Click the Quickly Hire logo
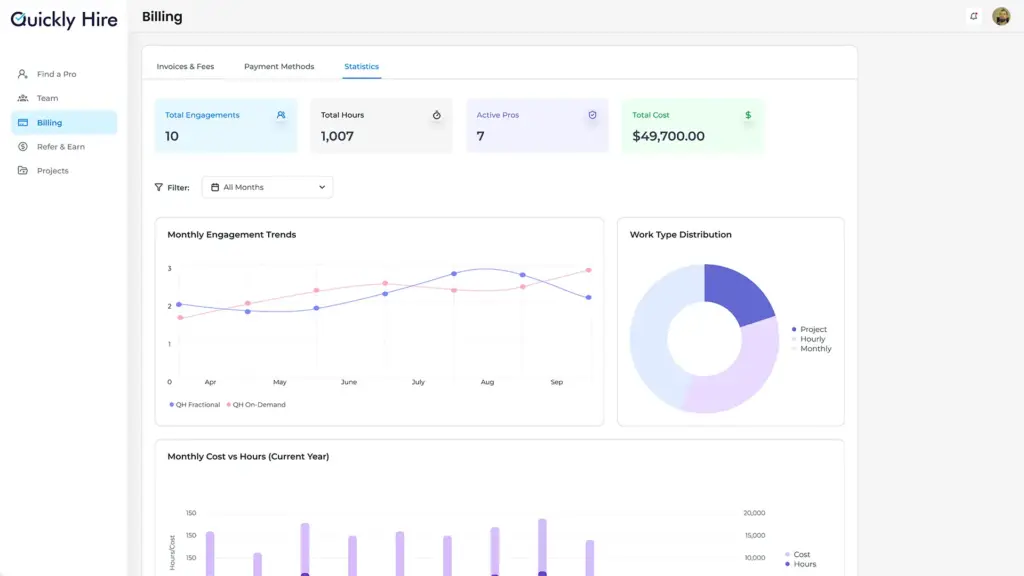This screenshot has height=576, width=1024. [64, 19]
